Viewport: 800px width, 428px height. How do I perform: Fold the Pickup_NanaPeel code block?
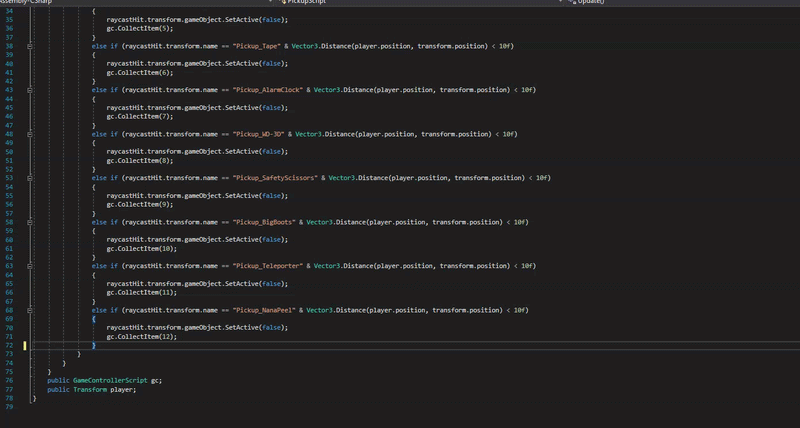(x=30, y=310)
